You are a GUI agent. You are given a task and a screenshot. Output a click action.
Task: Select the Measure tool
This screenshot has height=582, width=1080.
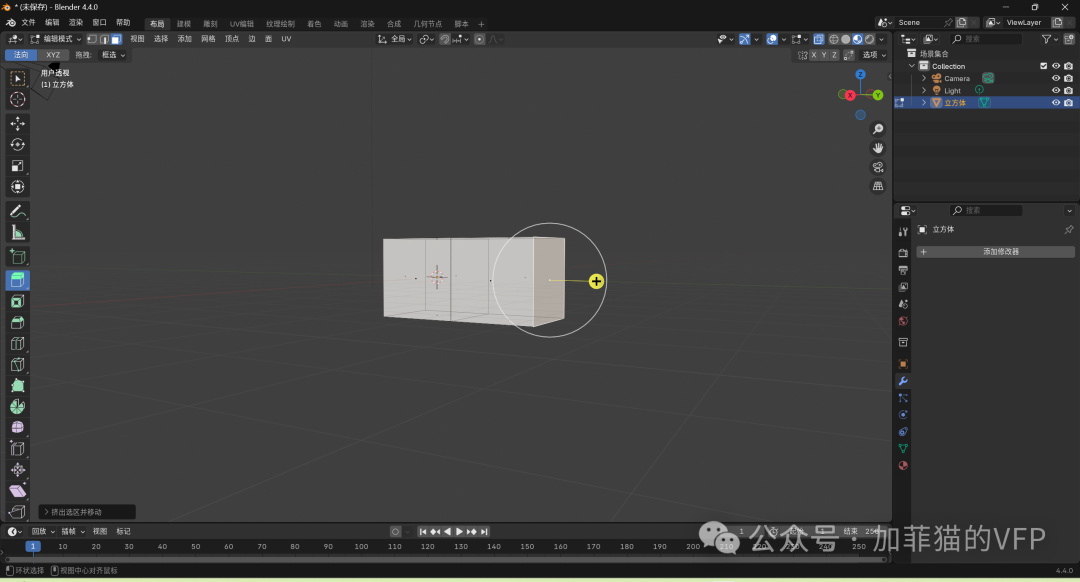point(17,233)
